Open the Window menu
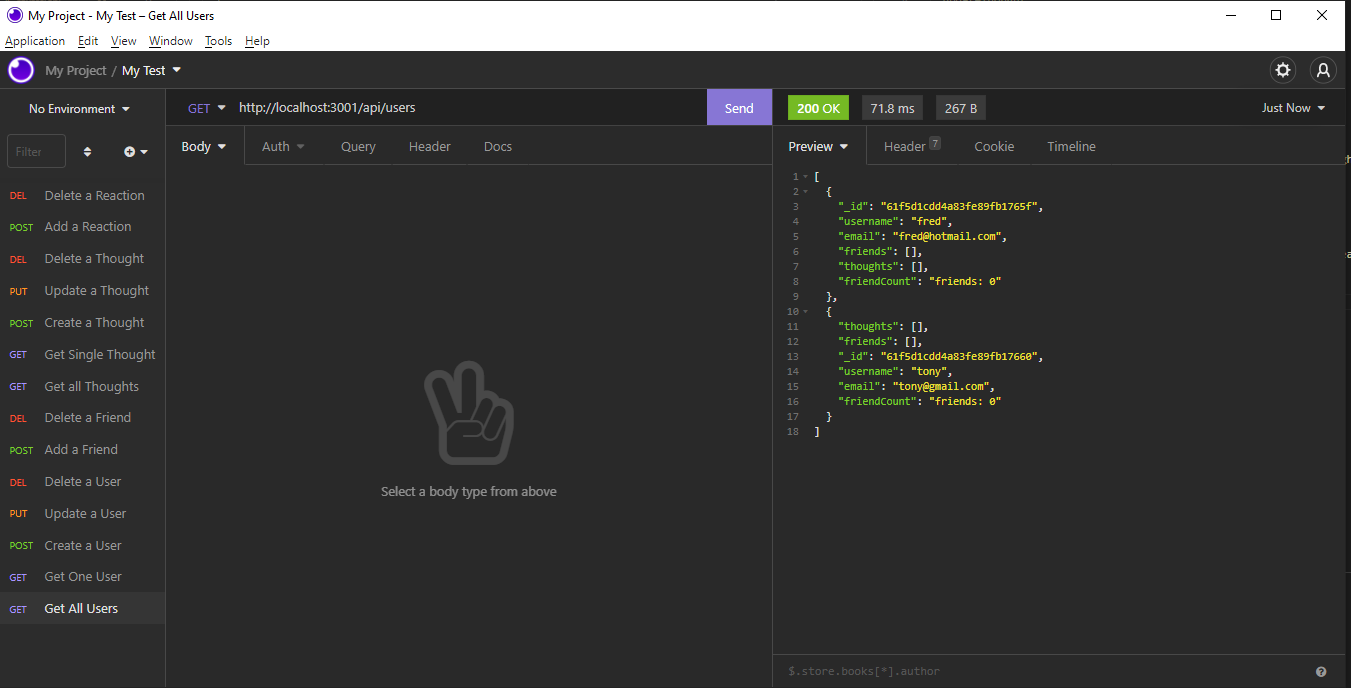Image resolution: width=1351 pixels, height=688 pixels. (170, 41)
